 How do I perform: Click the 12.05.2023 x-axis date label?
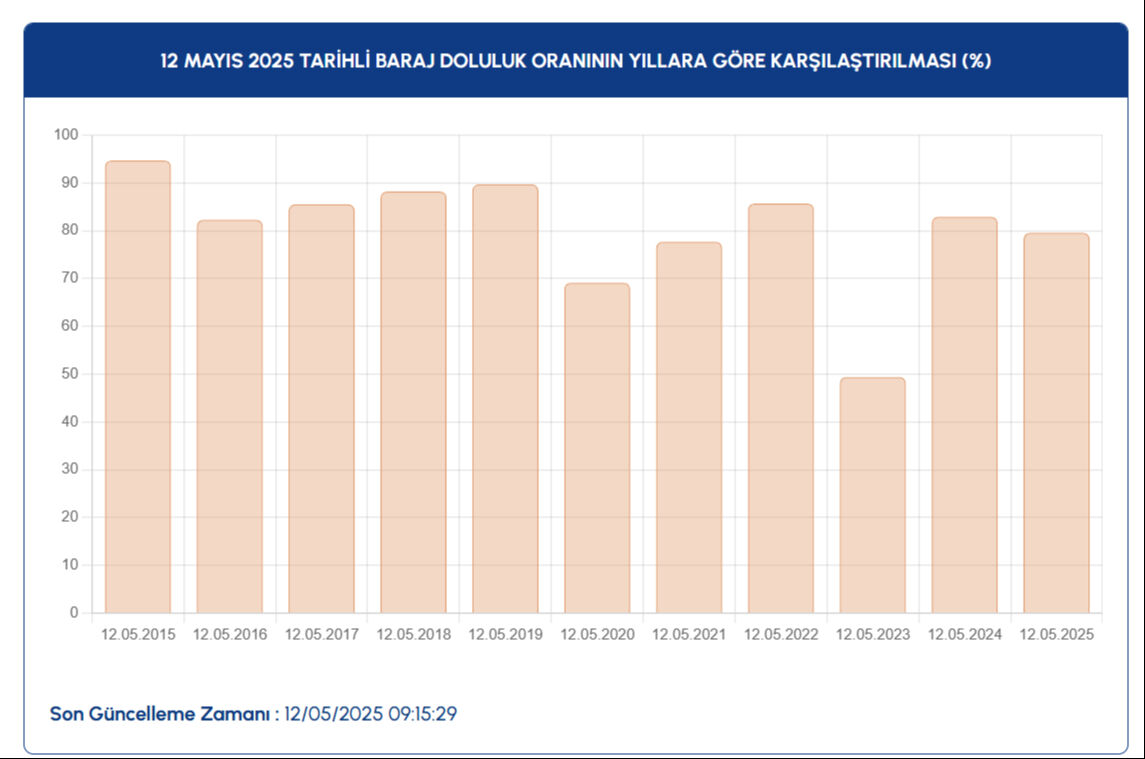point(873,634)
